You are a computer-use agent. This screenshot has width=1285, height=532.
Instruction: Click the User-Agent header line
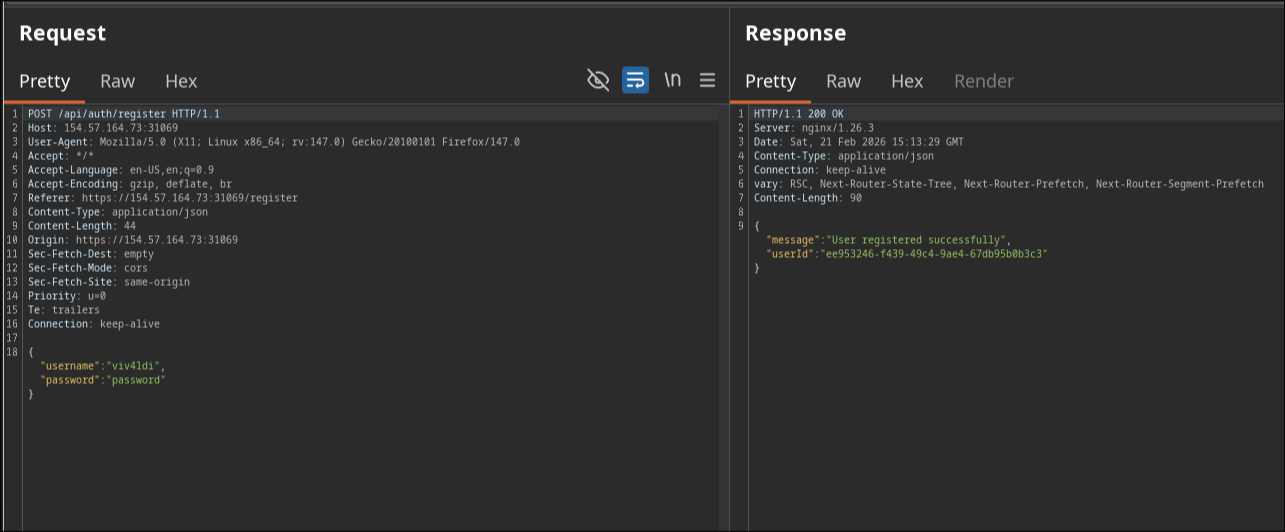click(x=274, y=142)
